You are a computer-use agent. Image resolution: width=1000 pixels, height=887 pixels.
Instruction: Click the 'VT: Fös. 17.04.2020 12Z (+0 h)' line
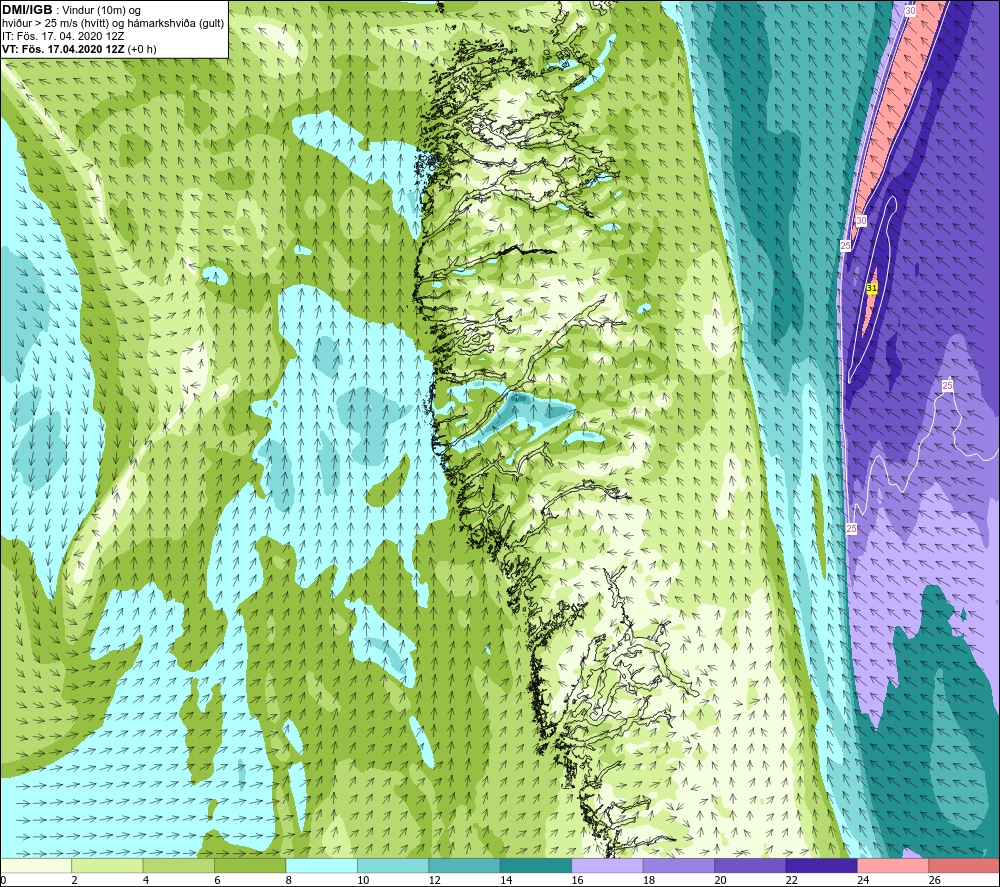pos(79,49)
